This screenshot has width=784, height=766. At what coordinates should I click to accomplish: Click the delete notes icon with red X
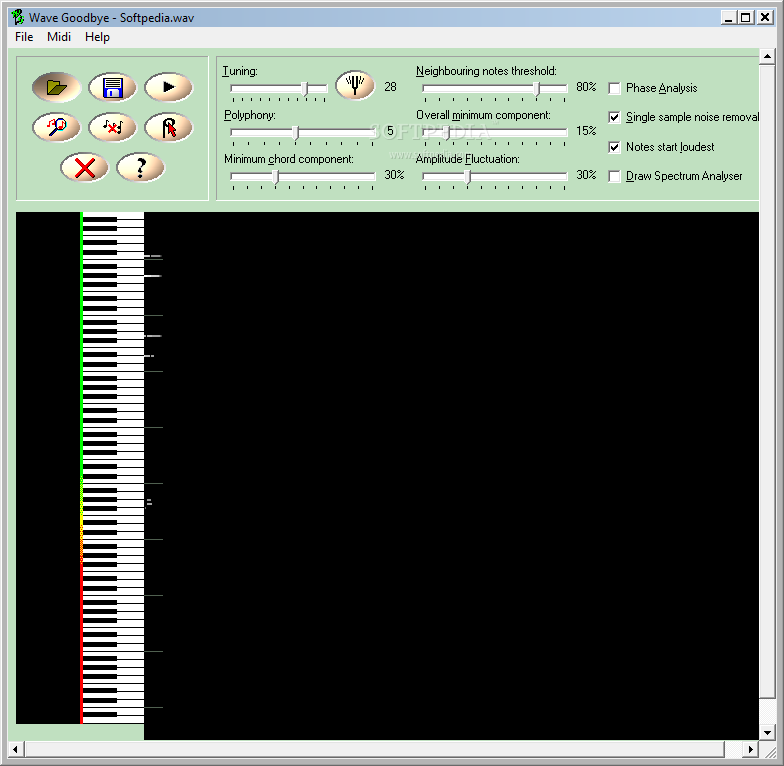click(112, 127)
